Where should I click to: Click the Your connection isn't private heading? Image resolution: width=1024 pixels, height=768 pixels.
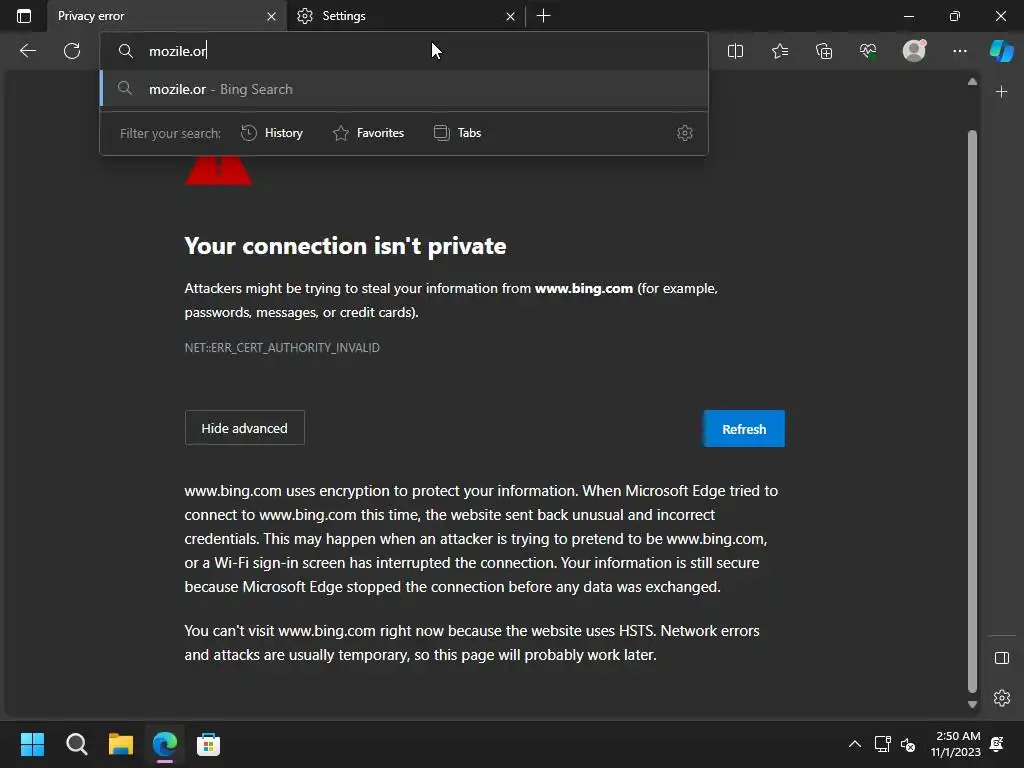(345, 246)
